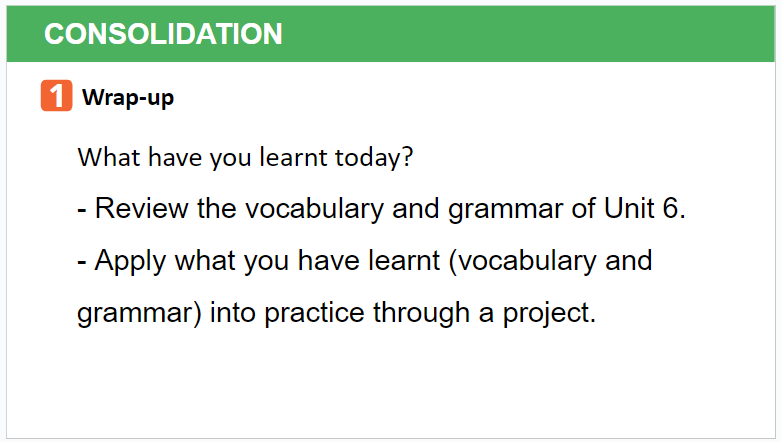Click '(vocabulary' in the second bullet
Viewport: 781px width, 442px height.
(522, 261)
